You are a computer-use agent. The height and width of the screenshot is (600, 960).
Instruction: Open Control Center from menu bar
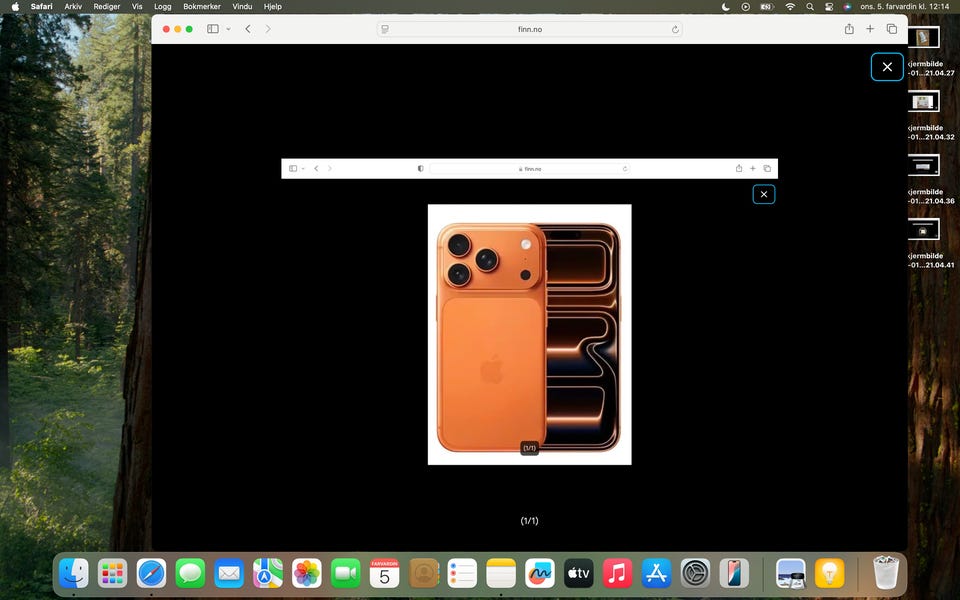[829, 6]
